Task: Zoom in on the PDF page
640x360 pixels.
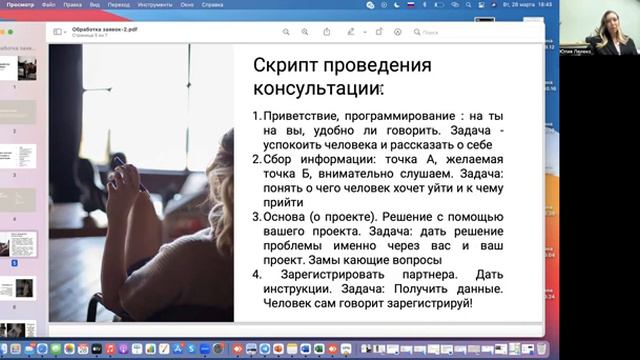Action: (x=305, y=32)
